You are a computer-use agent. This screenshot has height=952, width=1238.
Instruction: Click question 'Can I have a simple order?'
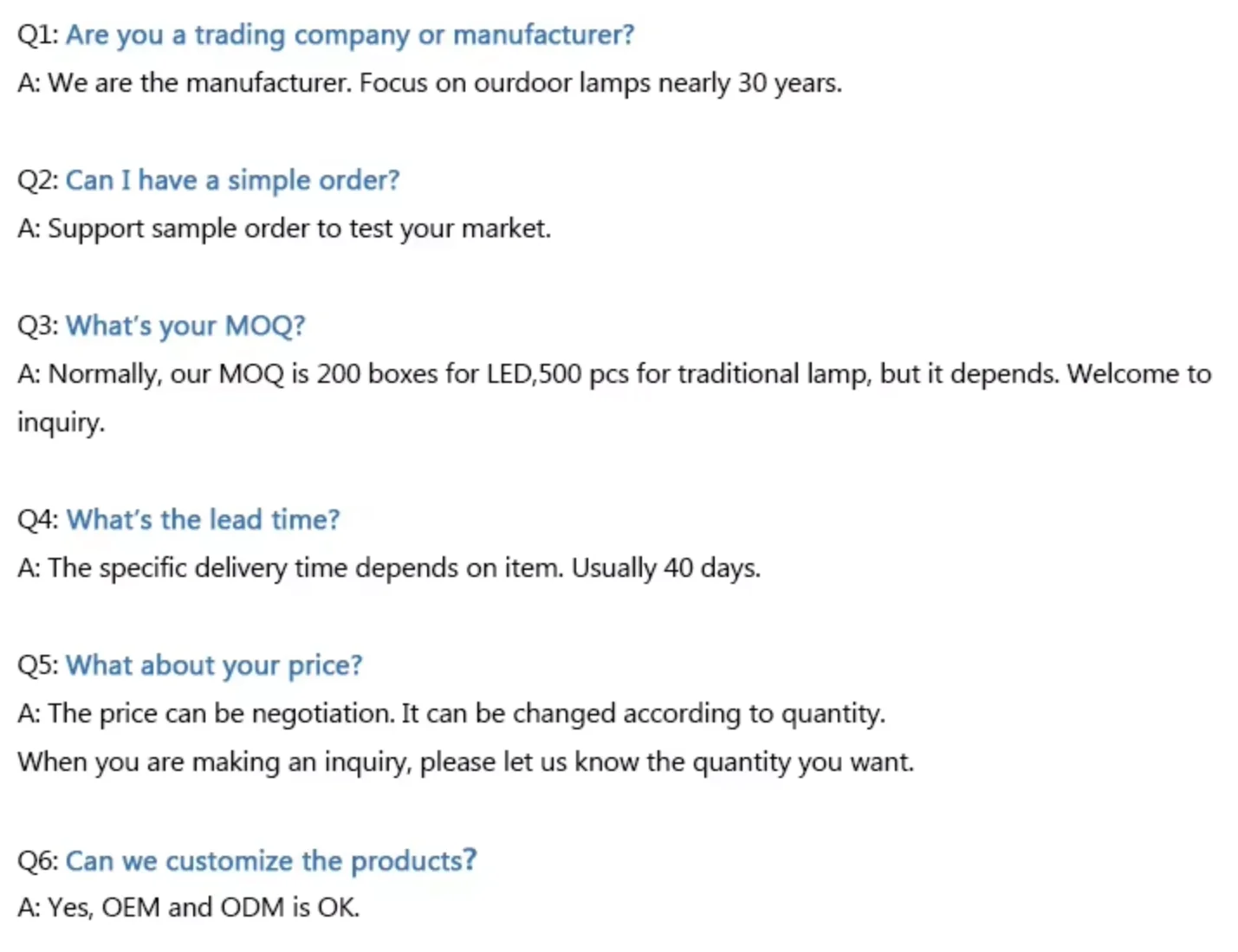click(x=232, y=180)
